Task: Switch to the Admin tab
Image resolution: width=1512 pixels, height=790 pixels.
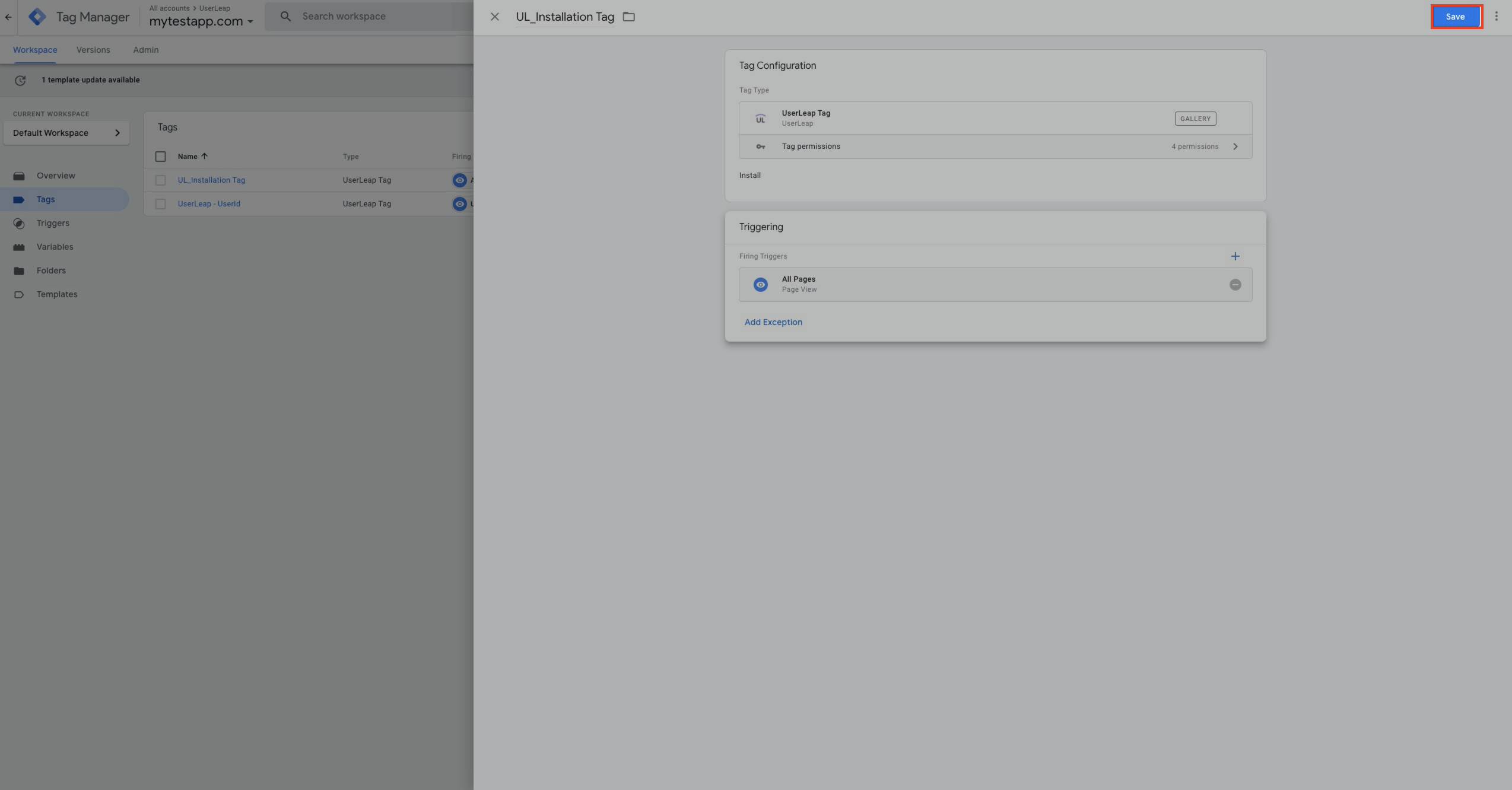Action: coord(145,50)
